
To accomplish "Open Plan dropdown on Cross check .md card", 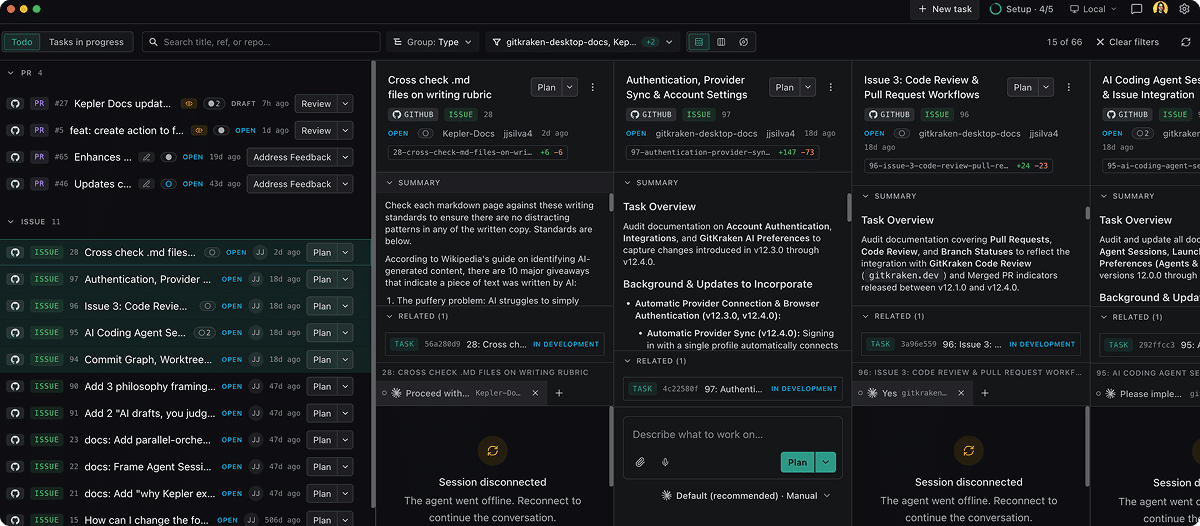I will pos(569,87).
